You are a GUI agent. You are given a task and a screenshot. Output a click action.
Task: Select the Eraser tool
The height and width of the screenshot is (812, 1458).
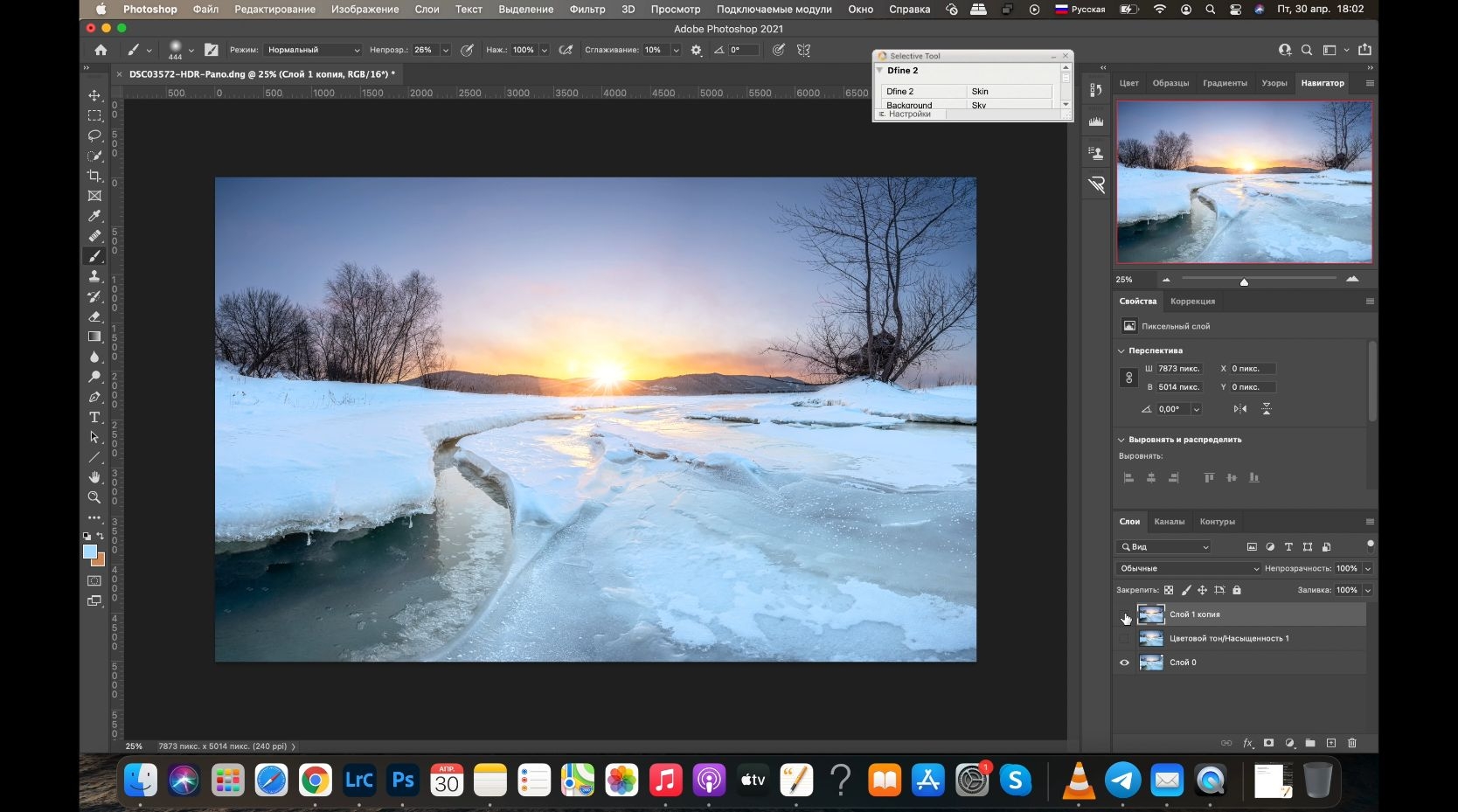pos(94,316)
